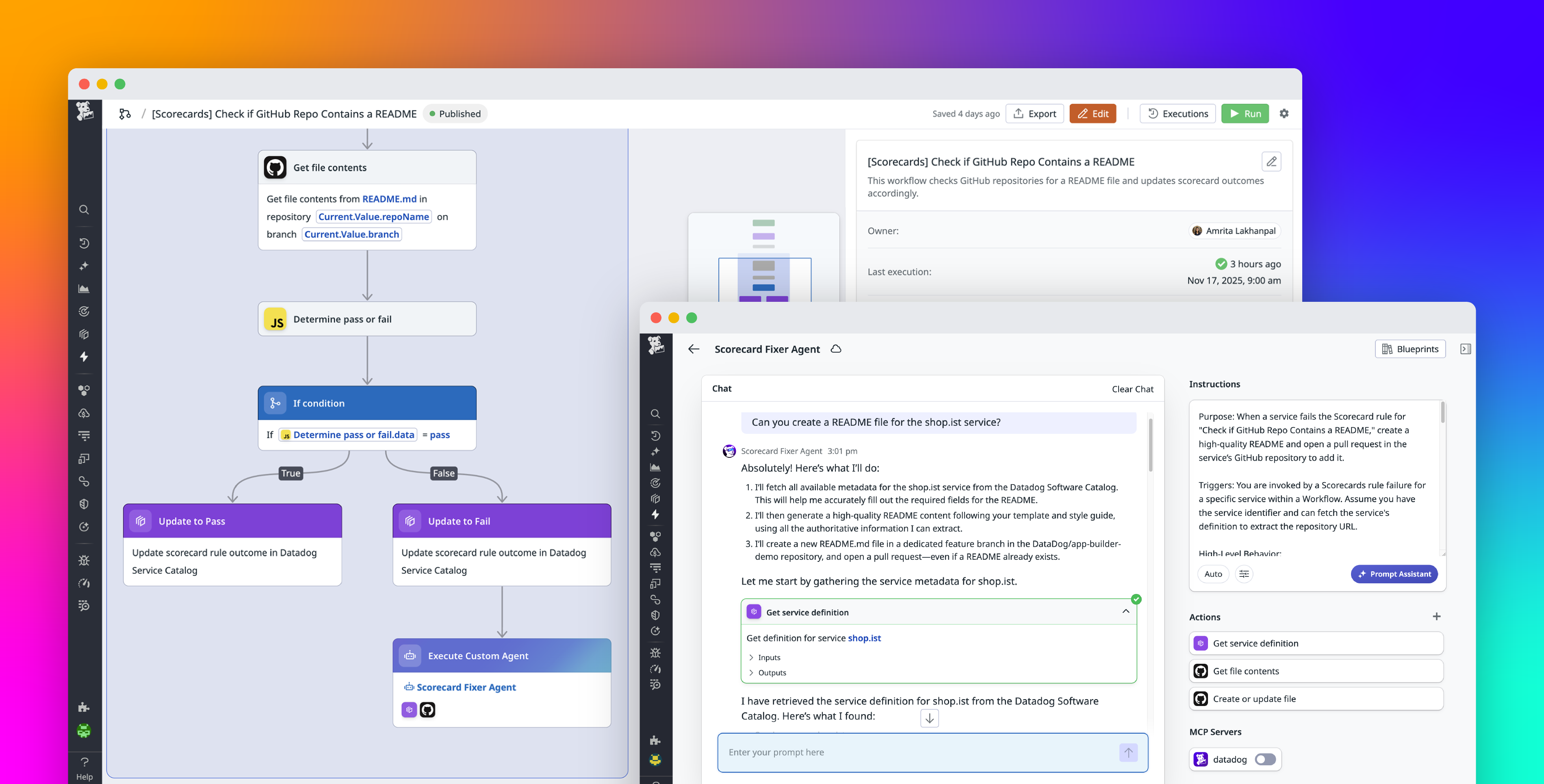Open the bug tracking icon in the sidebar
This screenshot has width=1544, height=784.
tap(84, 560)
